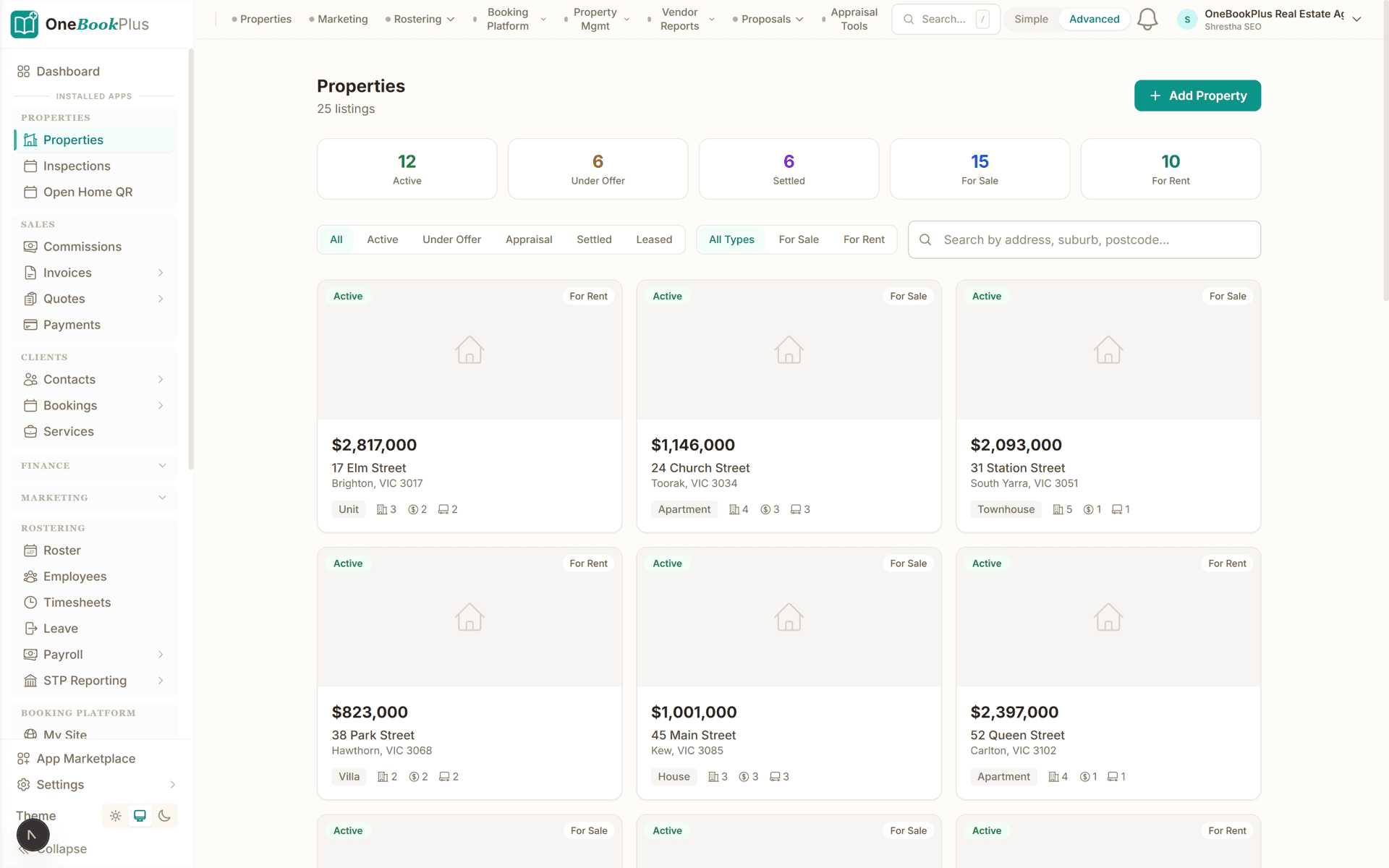The width and height of the screenshot is (1389, 868).
Task: Click the Add Property button
Action: (1197, 95)
